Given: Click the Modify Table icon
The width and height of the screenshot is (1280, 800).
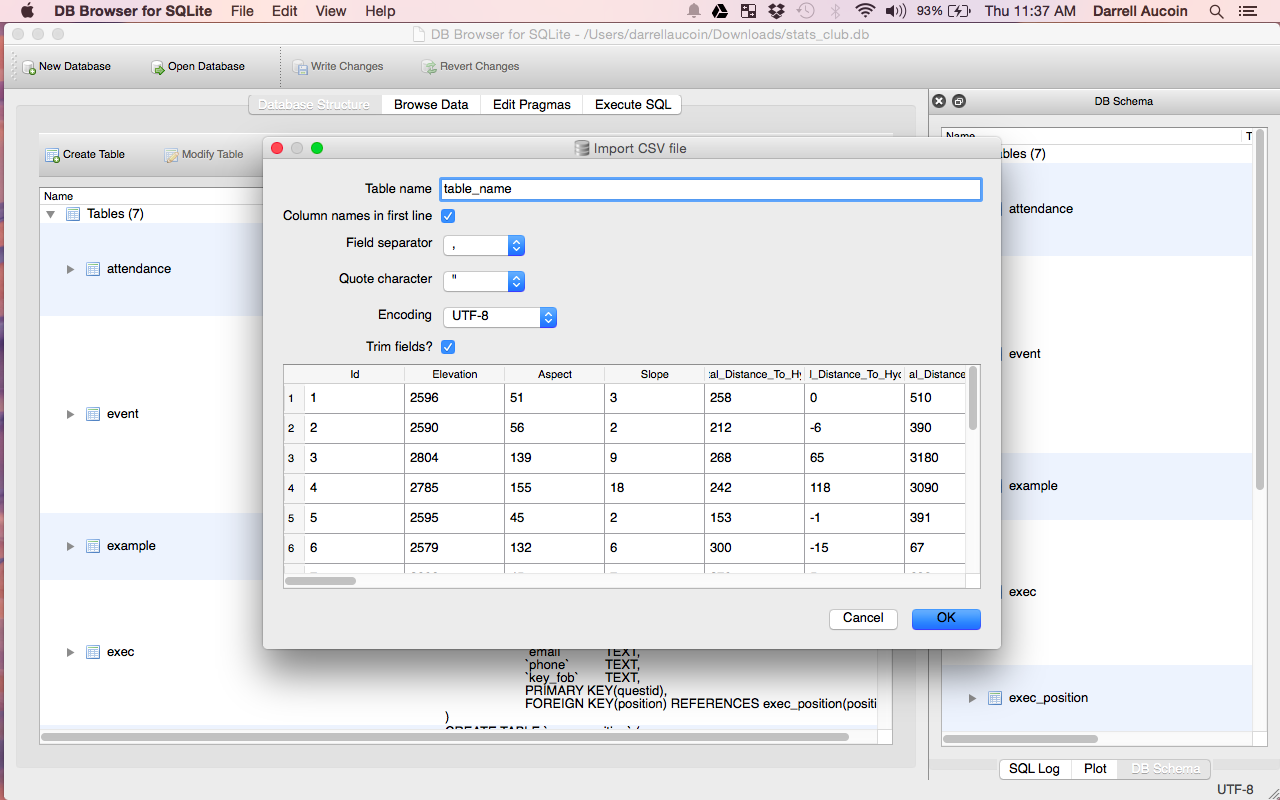Looking at the screenshot, I should 172,155.
